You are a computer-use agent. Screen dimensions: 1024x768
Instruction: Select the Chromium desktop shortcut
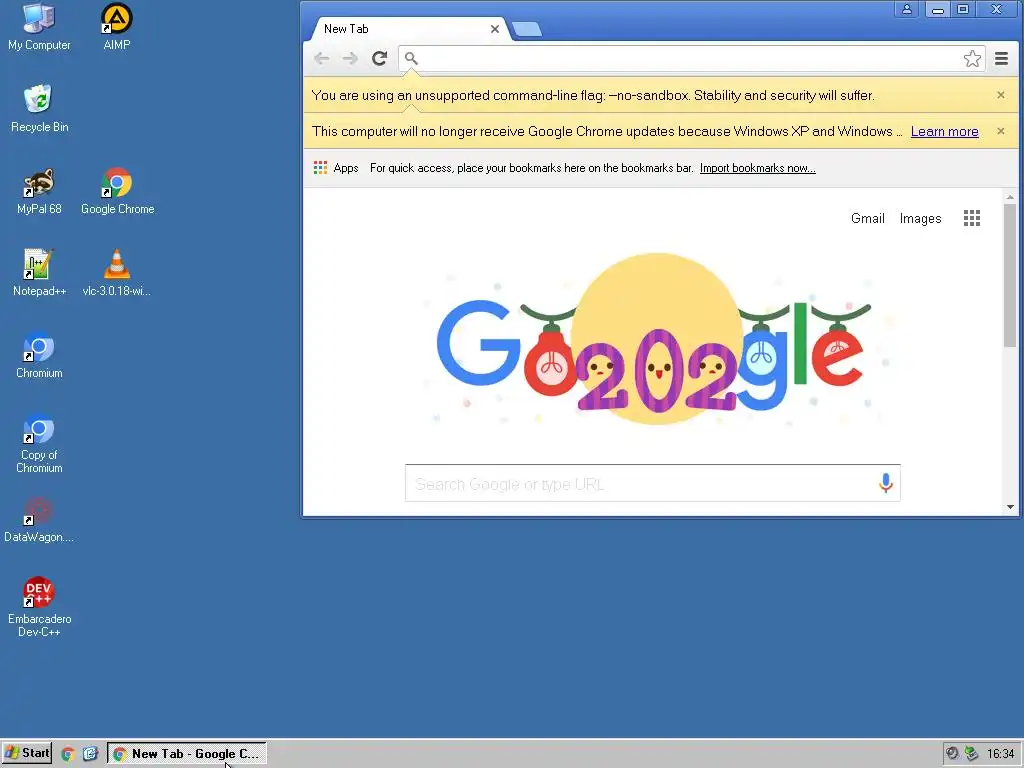(x=39, y=355)
